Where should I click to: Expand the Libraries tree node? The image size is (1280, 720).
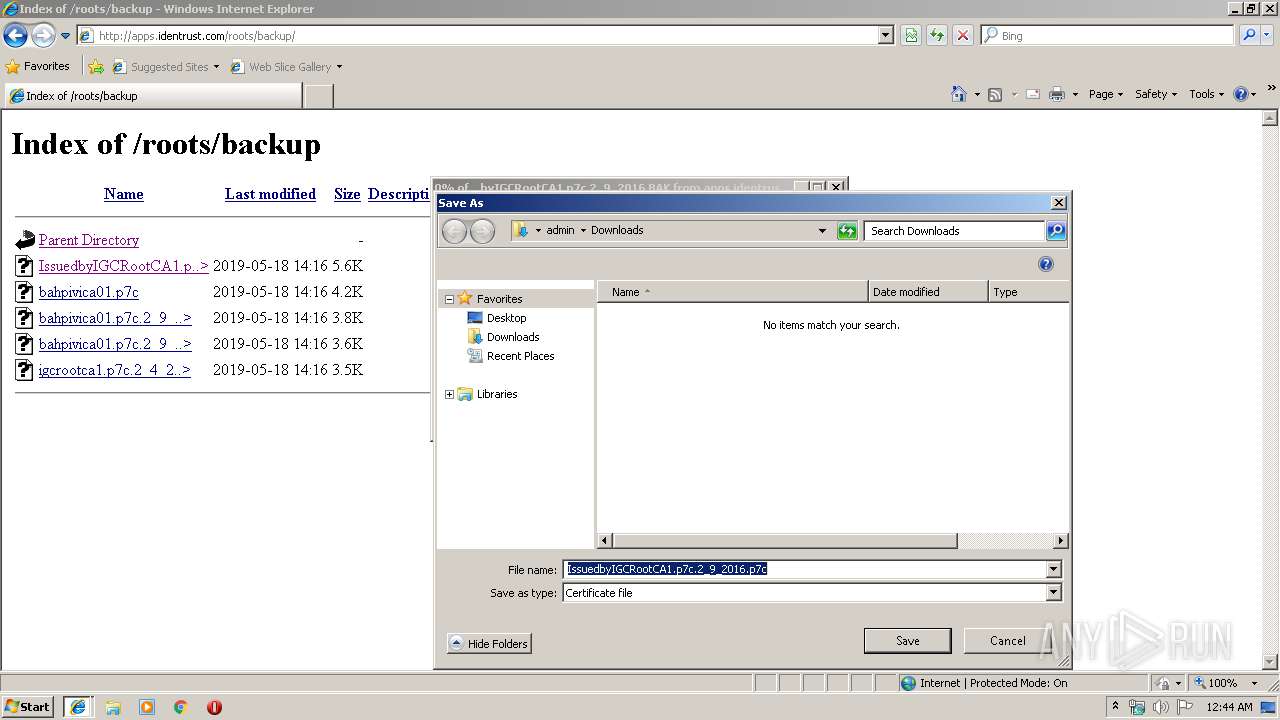tap(449, 394)
